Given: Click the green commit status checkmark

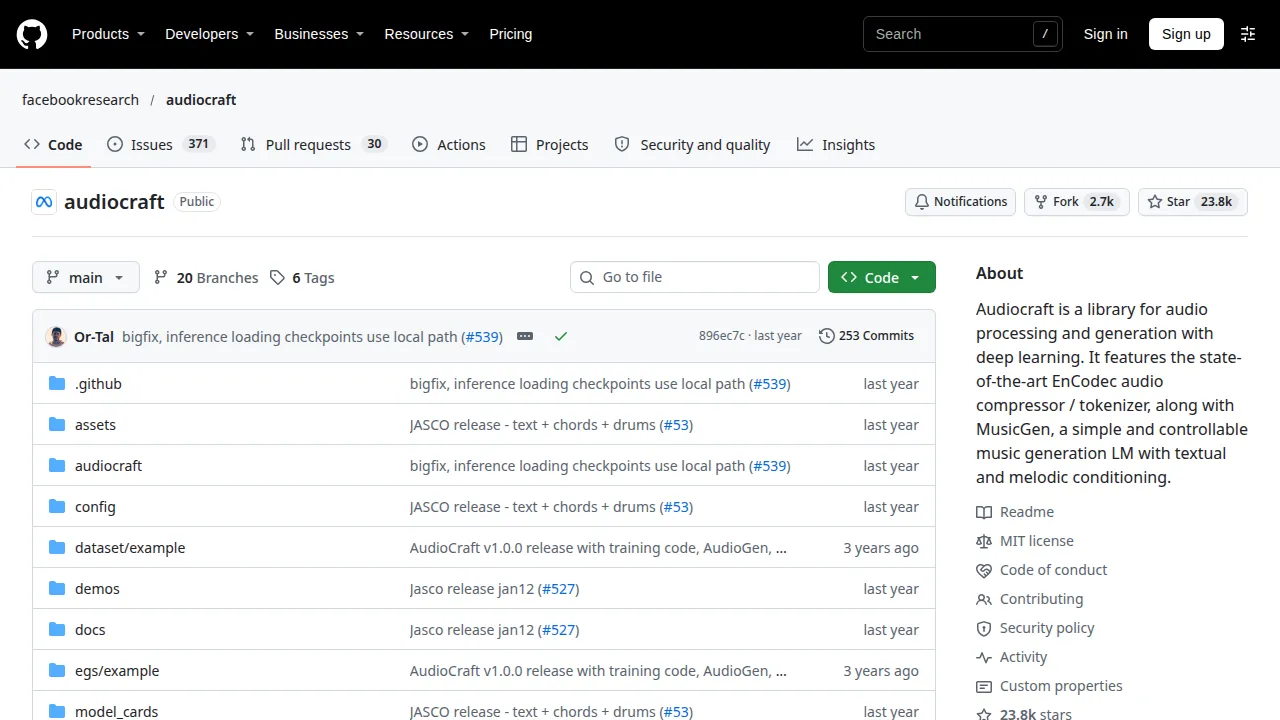Looking at the screenshot, I should (561, 336).
